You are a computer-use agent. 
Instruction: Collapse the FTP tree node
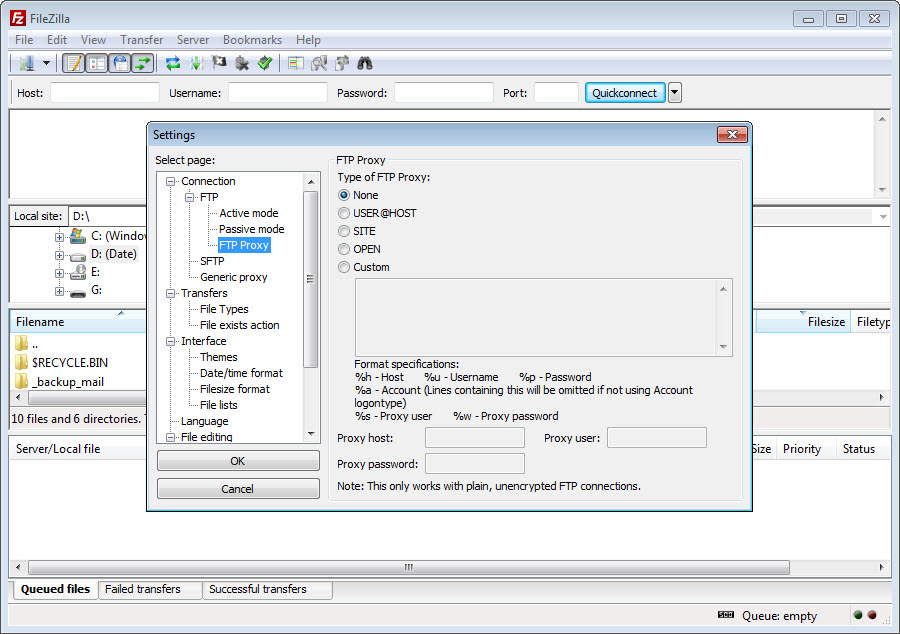tap(189, 197)
